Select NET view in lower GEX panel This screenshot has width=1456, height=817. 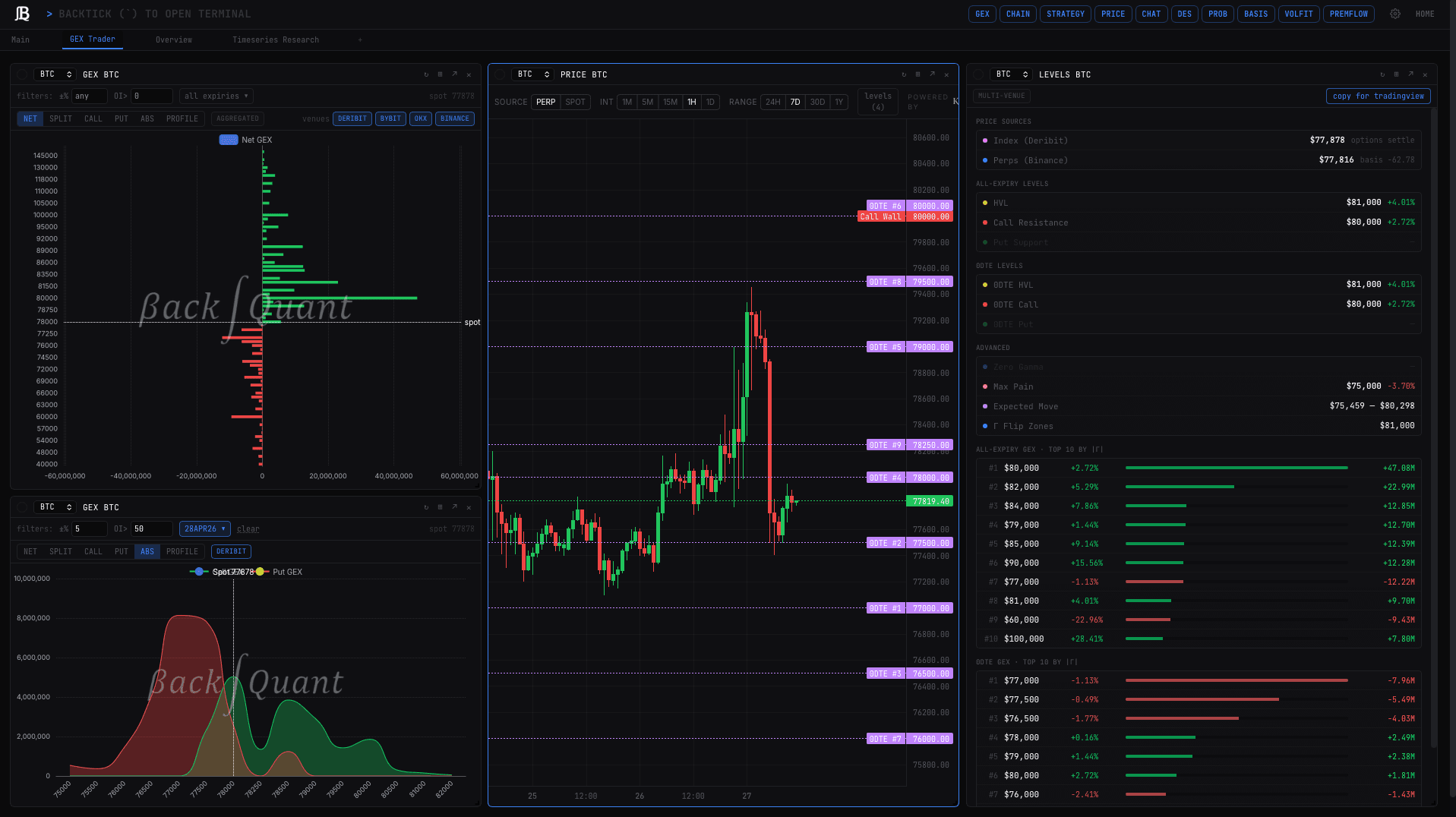click(x=30, y=551)
